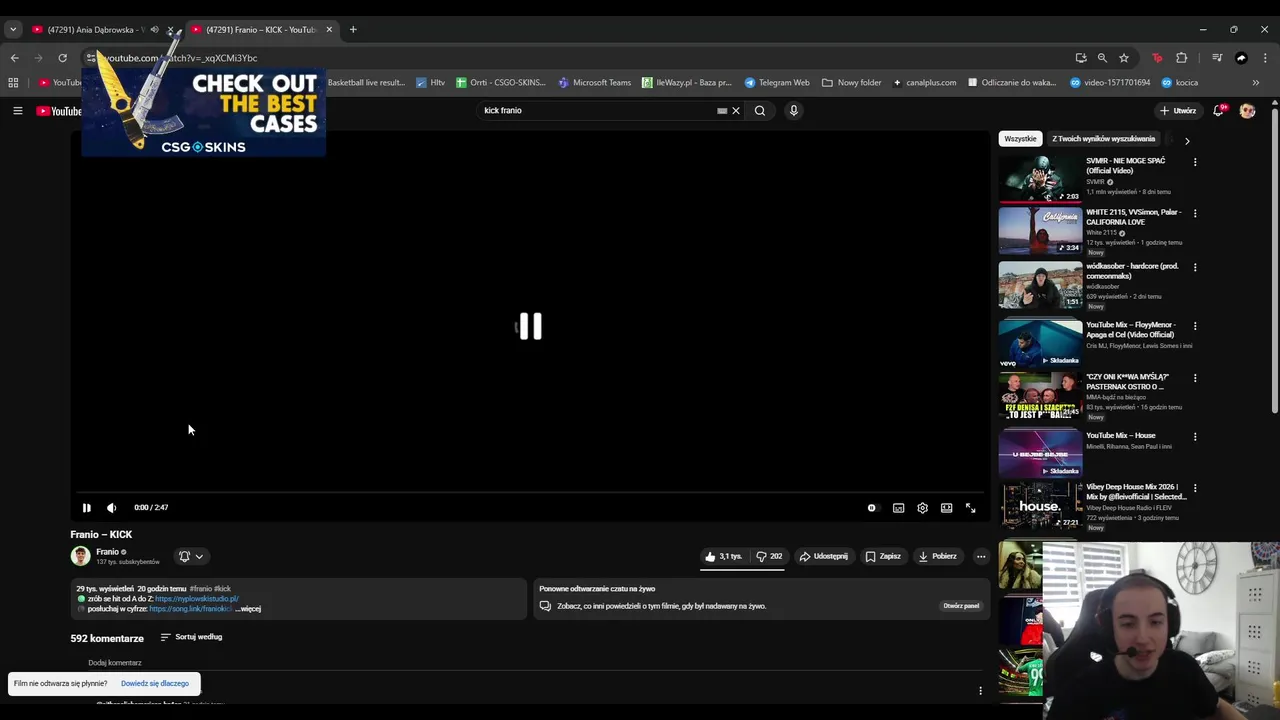Open Telegram Web bookmark
Viewport: 1280px width, 720px height.
click(777, 83)
